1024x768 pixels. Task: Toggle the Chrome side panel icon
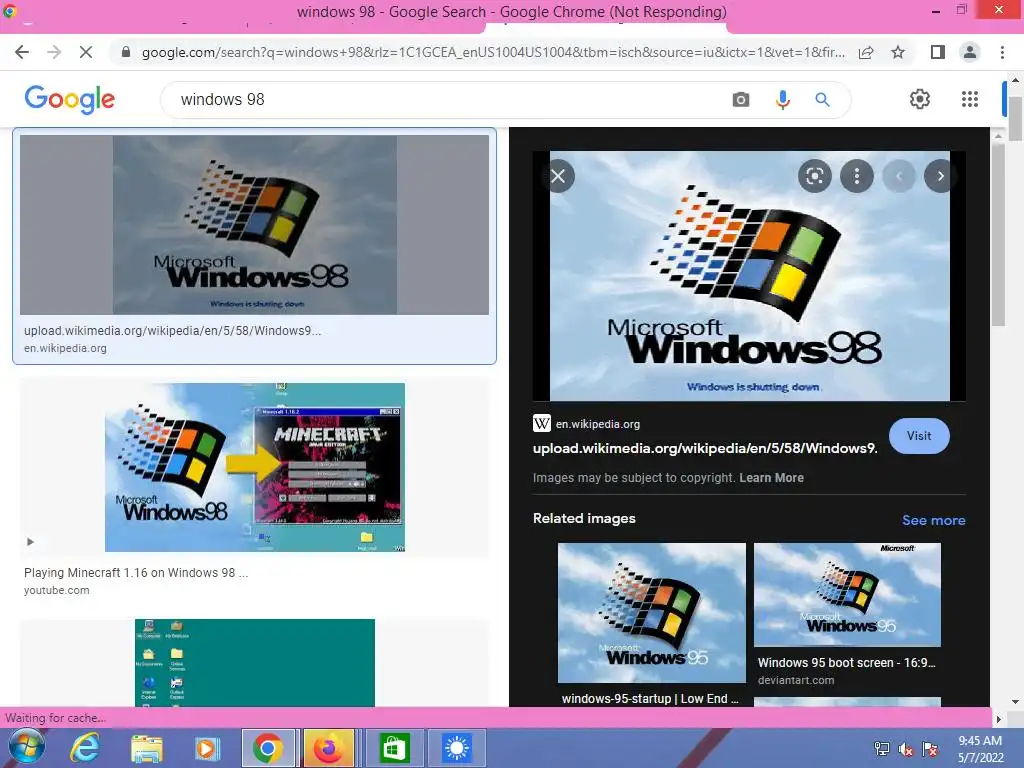tap(938, 52)
